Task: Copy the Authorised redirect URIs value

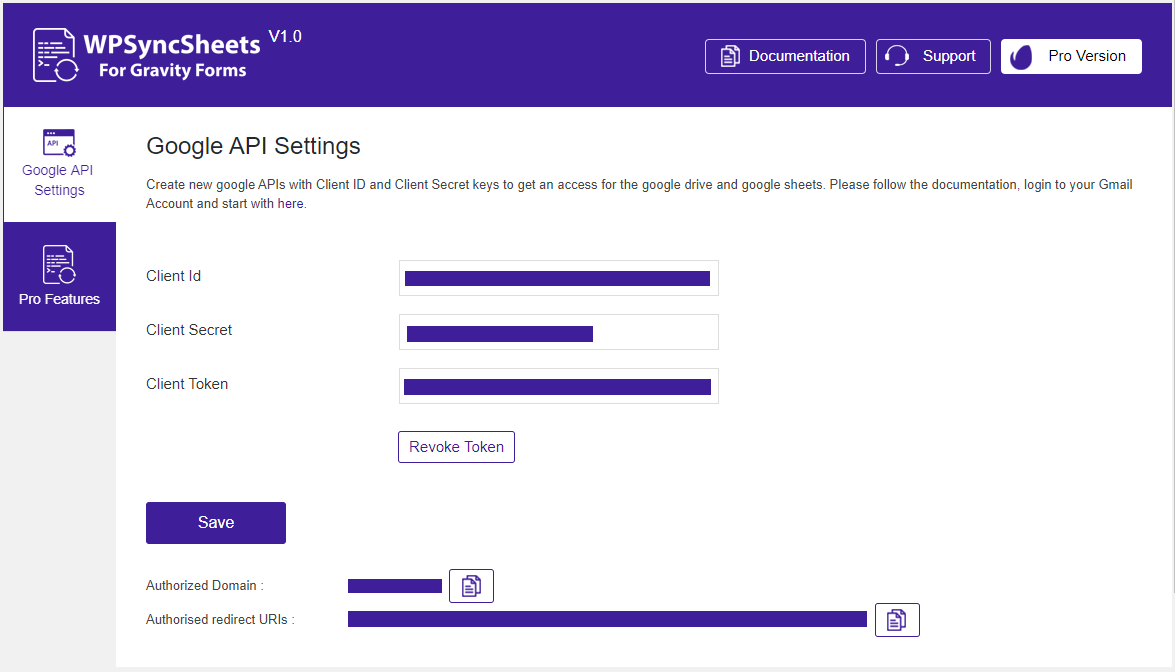Action: [897, 620]
